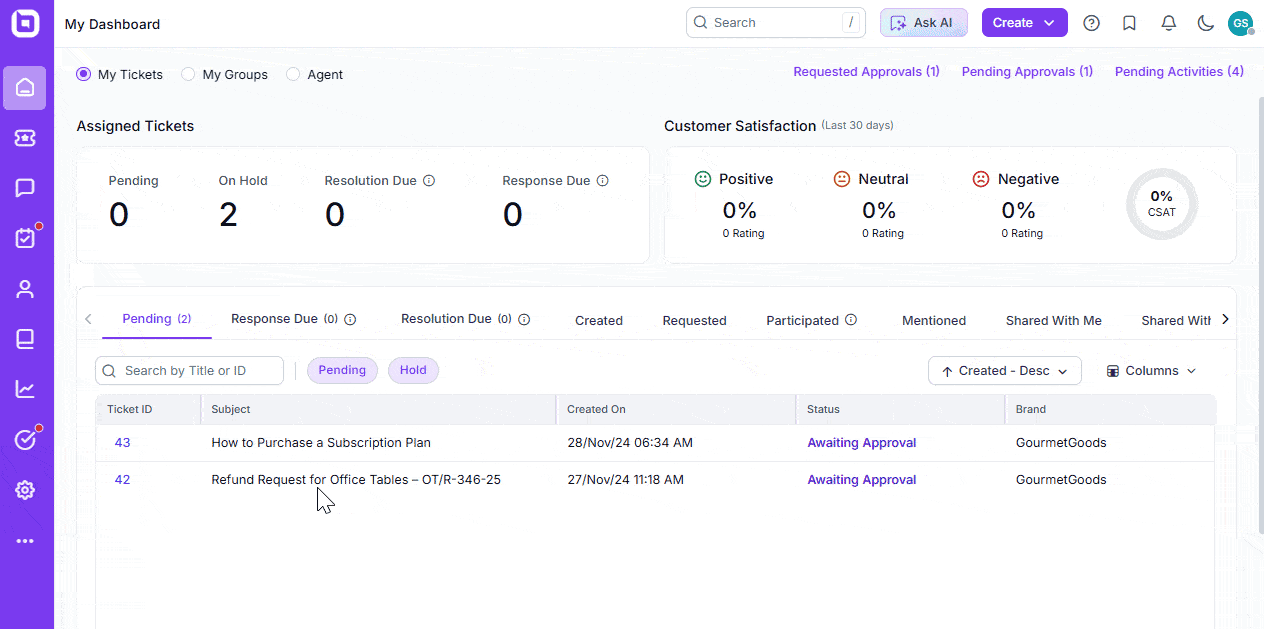Click 'How to Purchase a Subscription Plan' subject
Image resolution: width=1265 pixels, height=629 pixels.
[x=321, y=443]
